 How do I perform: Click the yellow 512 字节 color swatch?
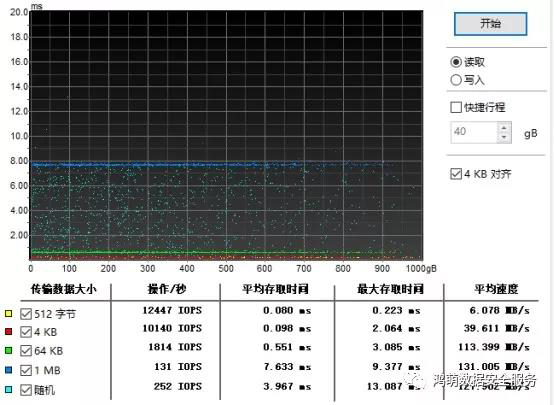click(x=8, y=313)
